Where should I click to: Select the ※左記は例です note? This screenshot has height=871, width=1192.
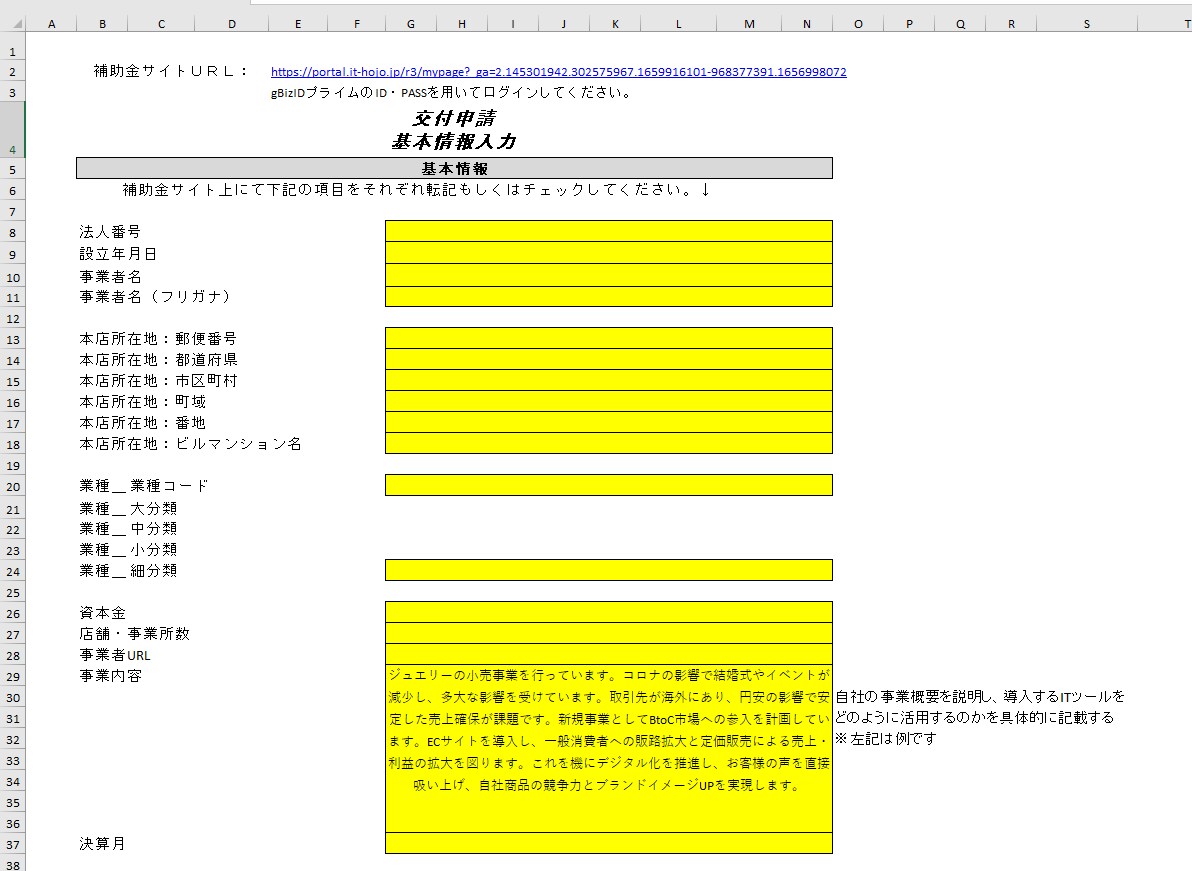tap(886, 739)
